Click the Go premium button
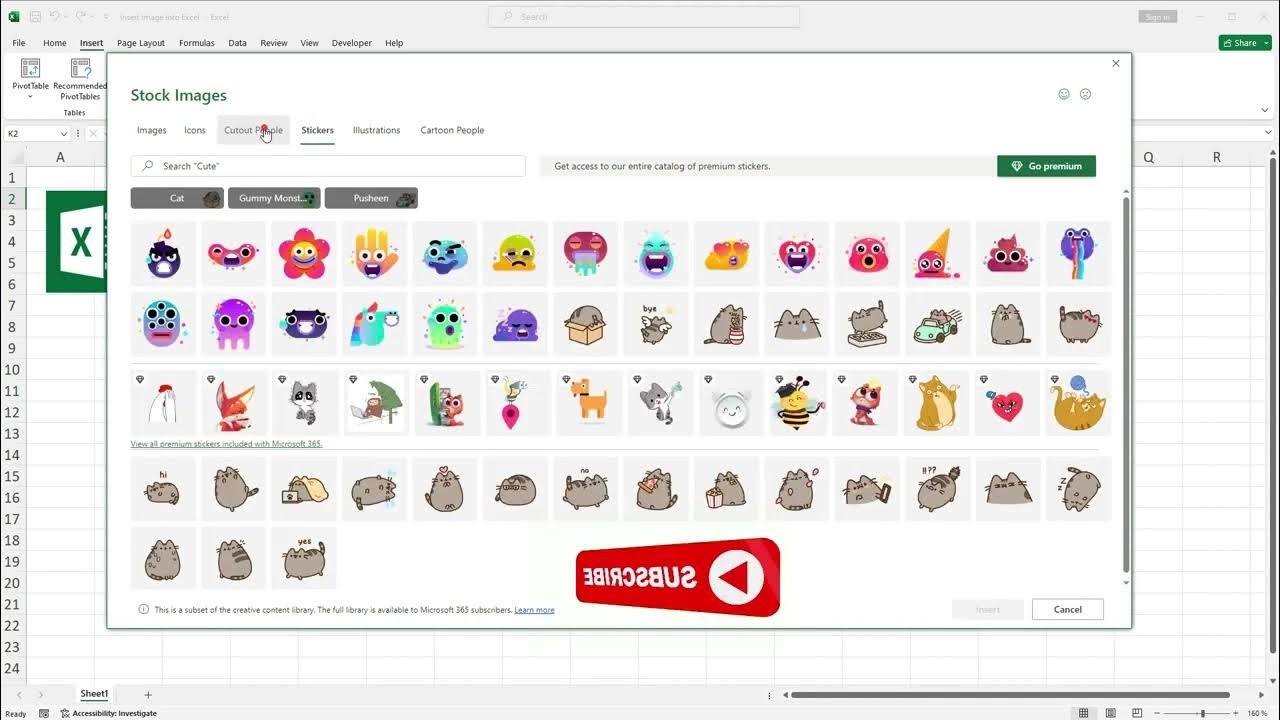 [1046, 166]
